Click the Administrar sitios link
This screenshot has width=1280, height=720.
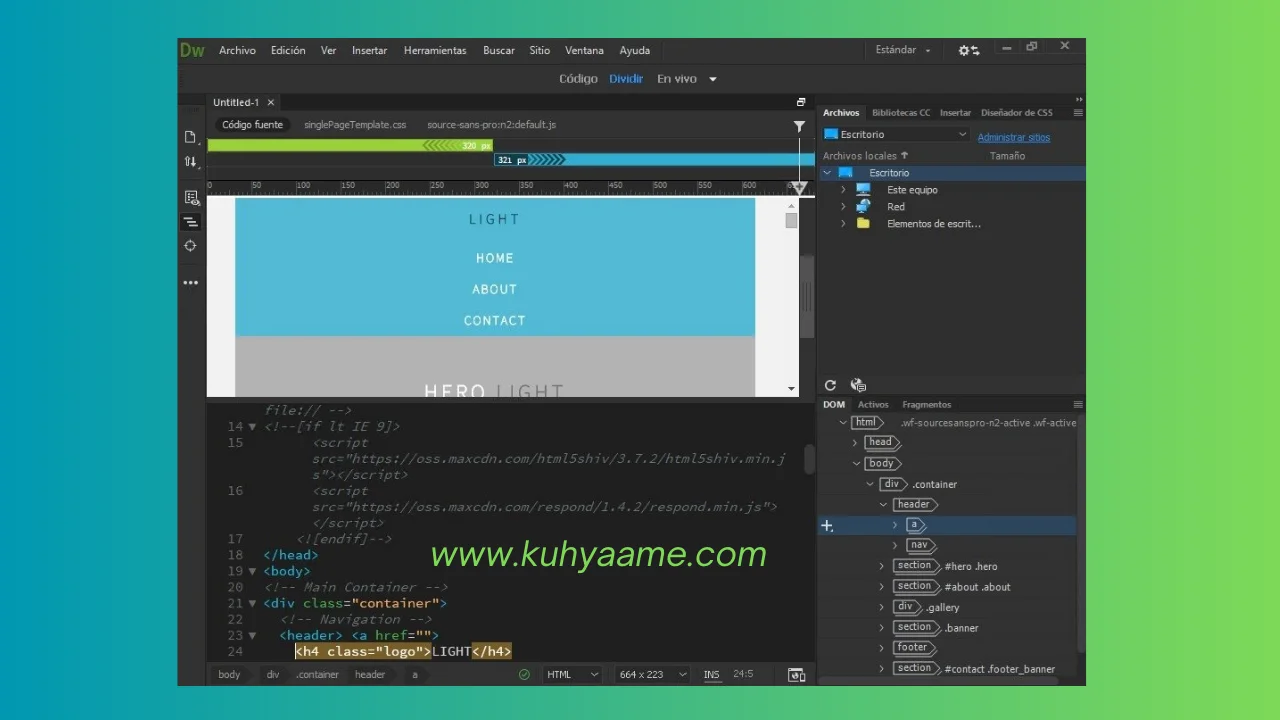(x=1014, y=137)
